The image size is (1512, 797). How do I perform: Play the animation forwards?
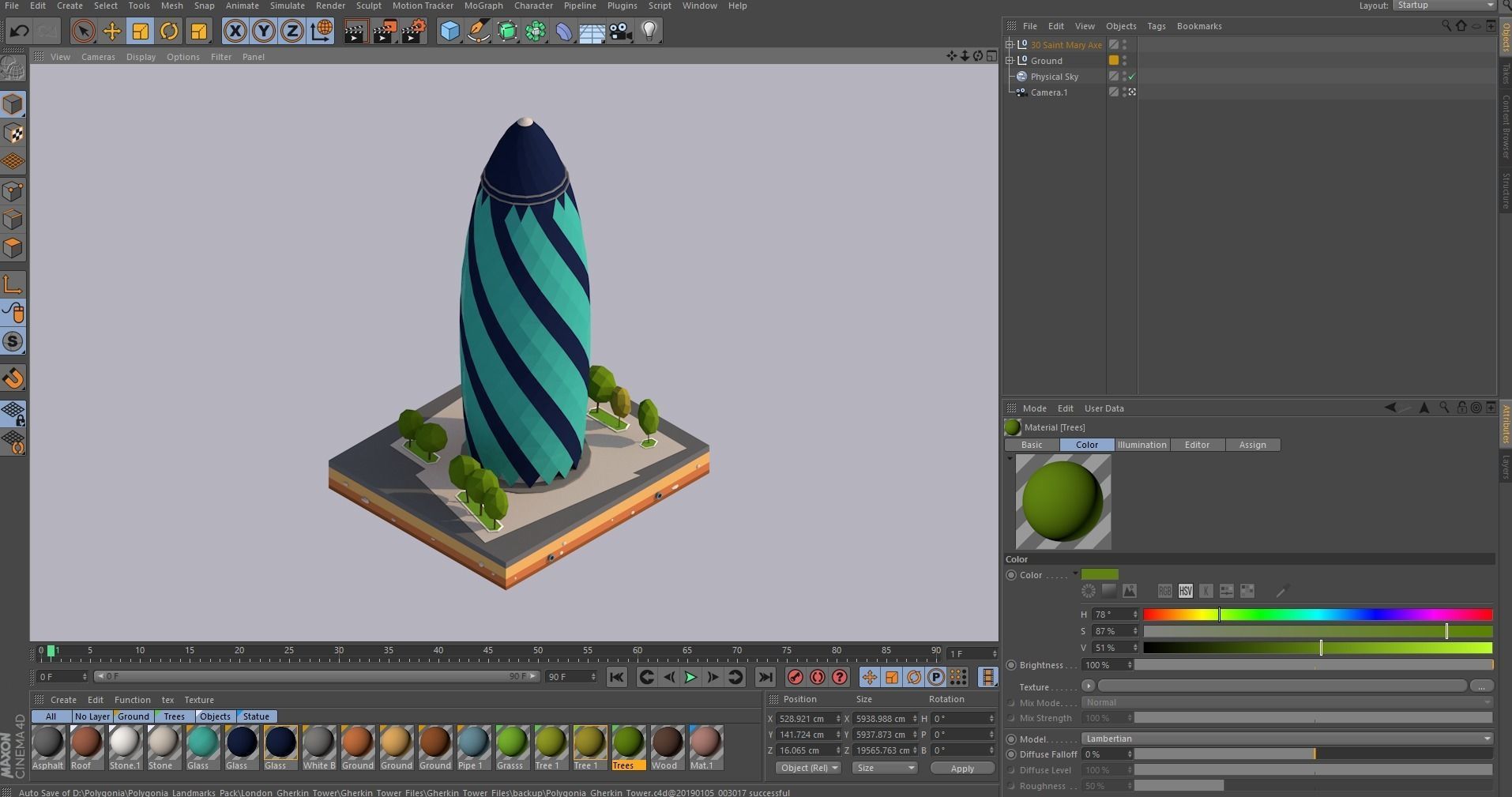point(690,677)
